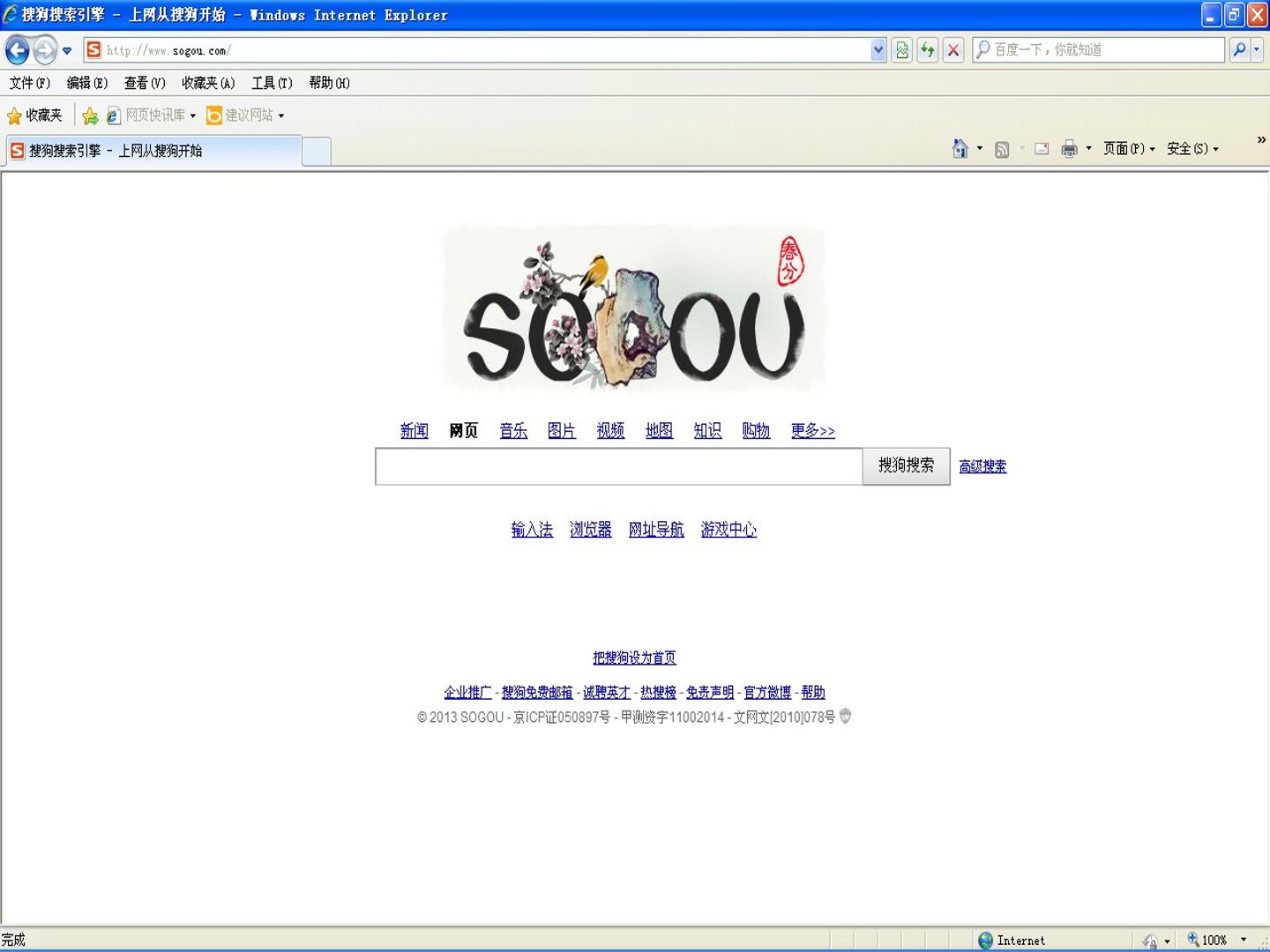Click the shield badge icon after copyright text
Screen dimensions: 1270x952
tap(845, 717)
